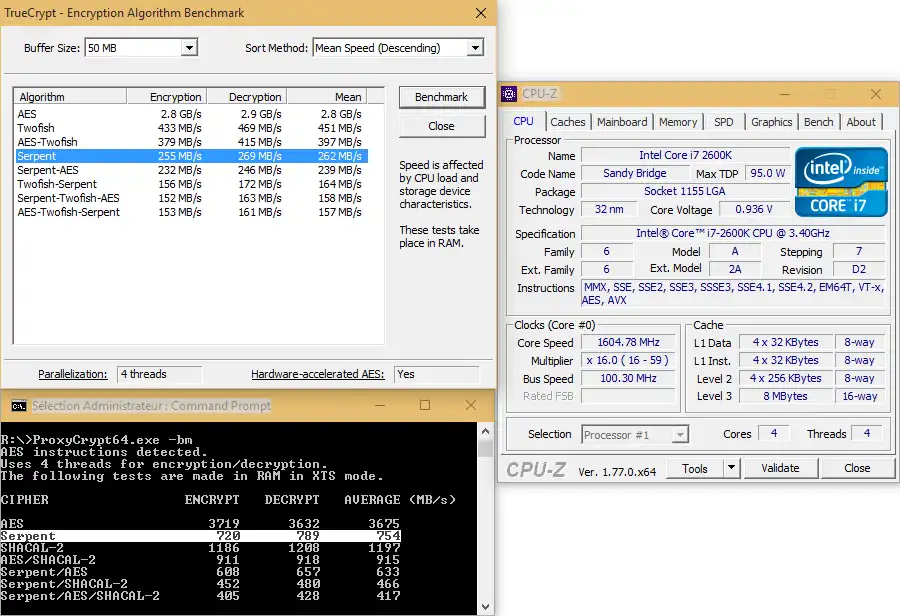This screenshot has height=616, width=900.
Task: Click the Hardware-accelerated AES label link
Action: tap(317, 374)
